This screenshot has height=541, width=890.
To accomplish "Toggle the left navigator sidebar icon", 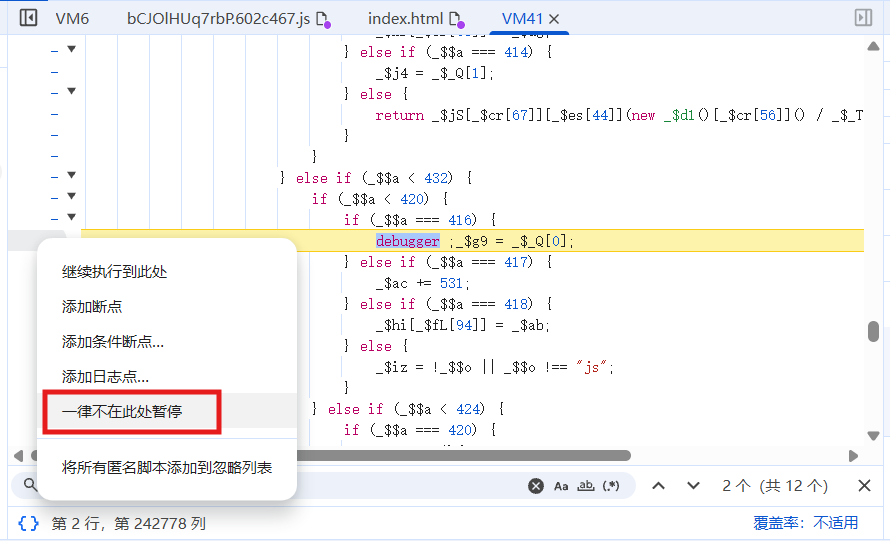I will pyautogui.click(x=28, y=18).
